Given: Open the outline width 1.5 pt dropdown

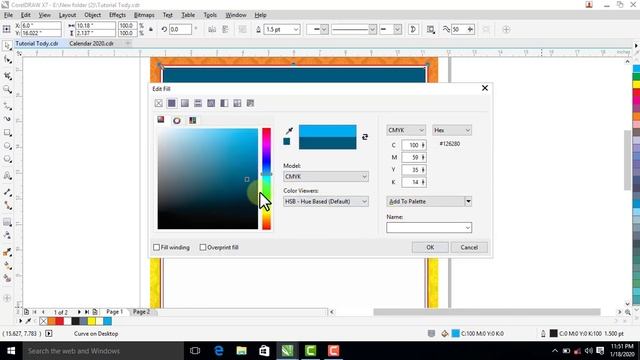Looking at the screenshot, I should [296, 29].
